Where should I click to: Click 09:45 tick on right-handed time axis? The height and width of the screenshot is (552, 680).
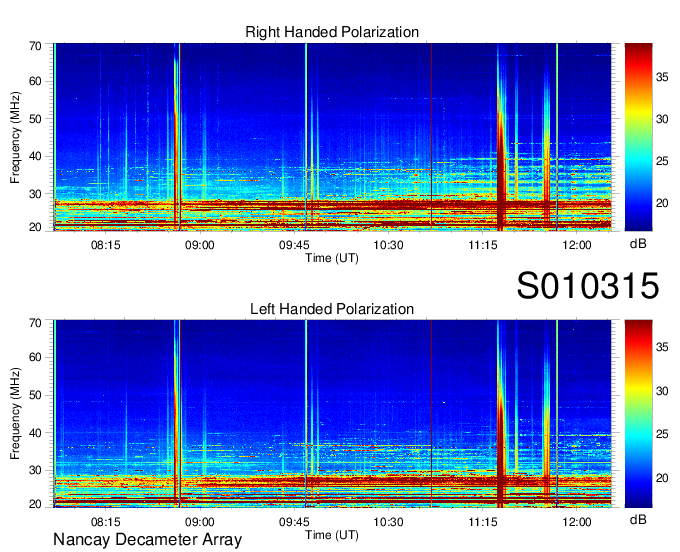(294, 245)
